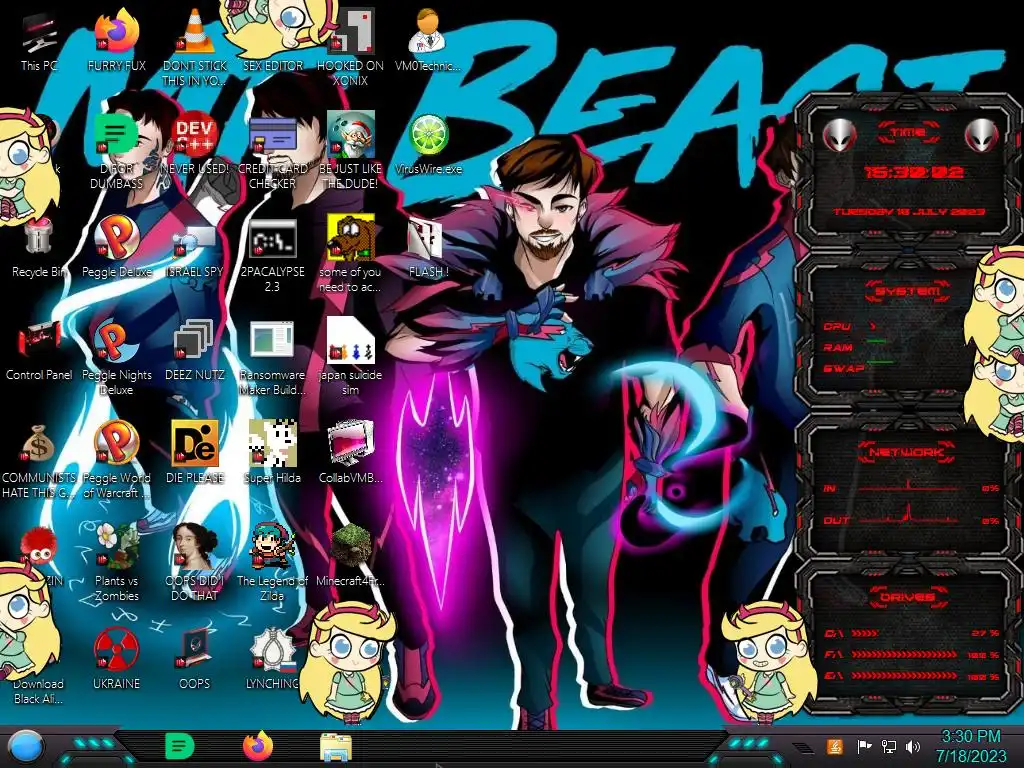Open the CREDIT CARD CHECKER shortcut
The width and height of the screenshot is (1024, 768).
pos(272,152)
